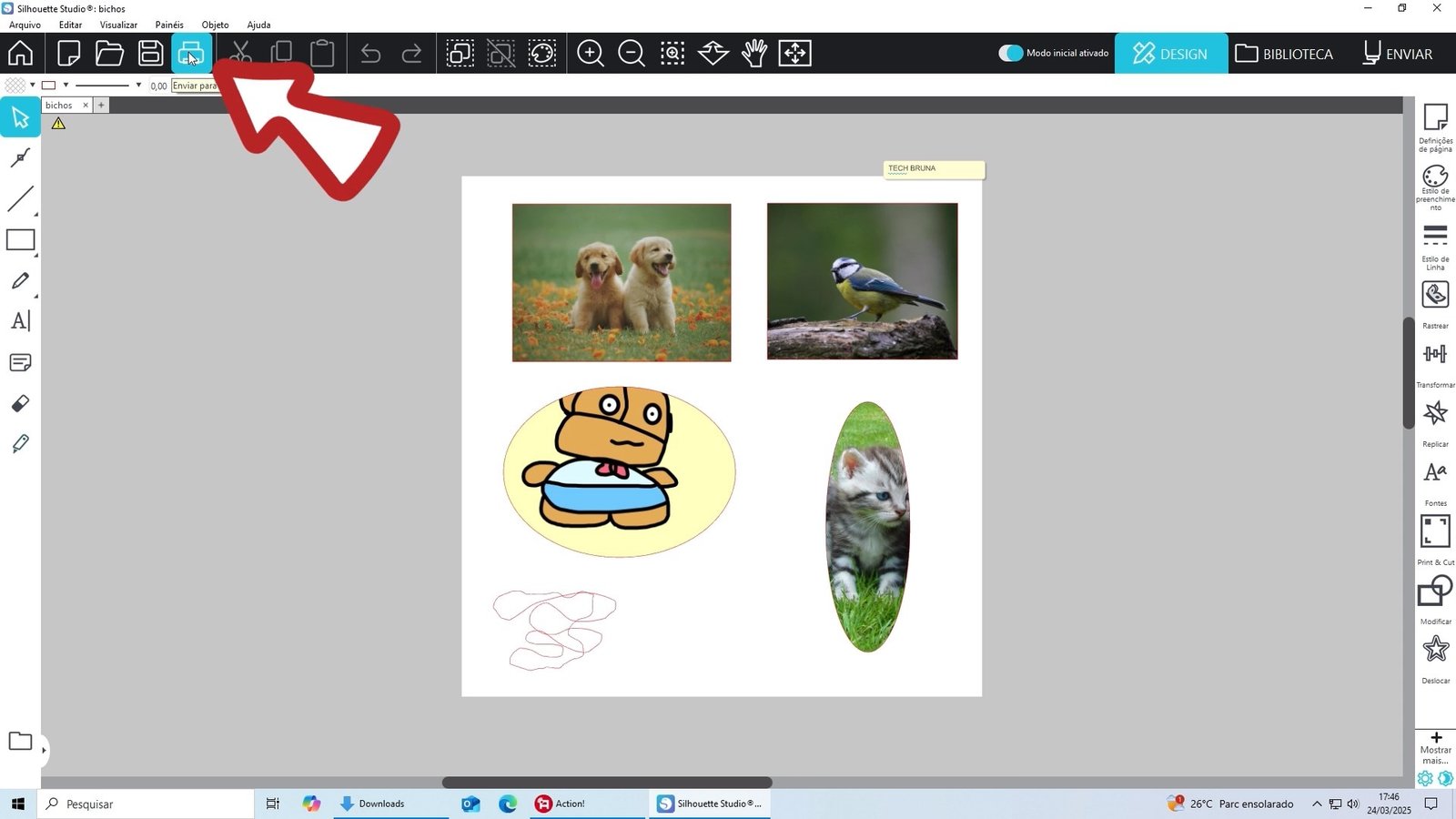Select the freehand Draw tool
The height and width of the screenshot is (819, 1456).
[x=20, y=280]
